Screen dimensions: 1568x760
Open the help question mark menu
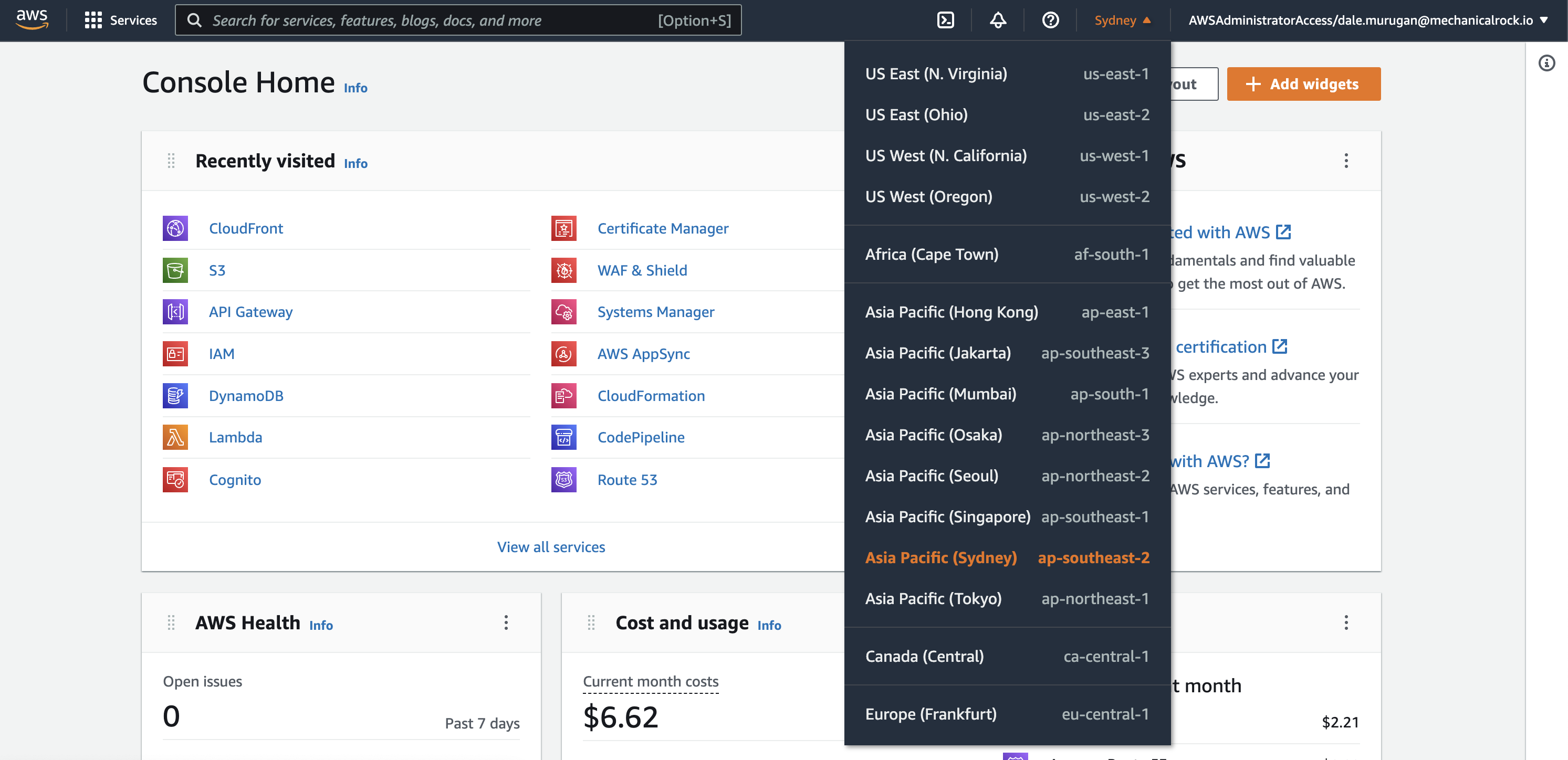coord(1050,20)
